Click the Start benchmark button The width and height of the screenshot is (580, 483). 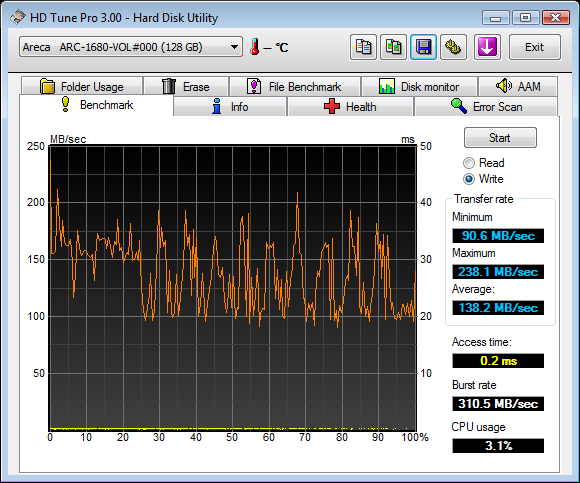(500, 138)
